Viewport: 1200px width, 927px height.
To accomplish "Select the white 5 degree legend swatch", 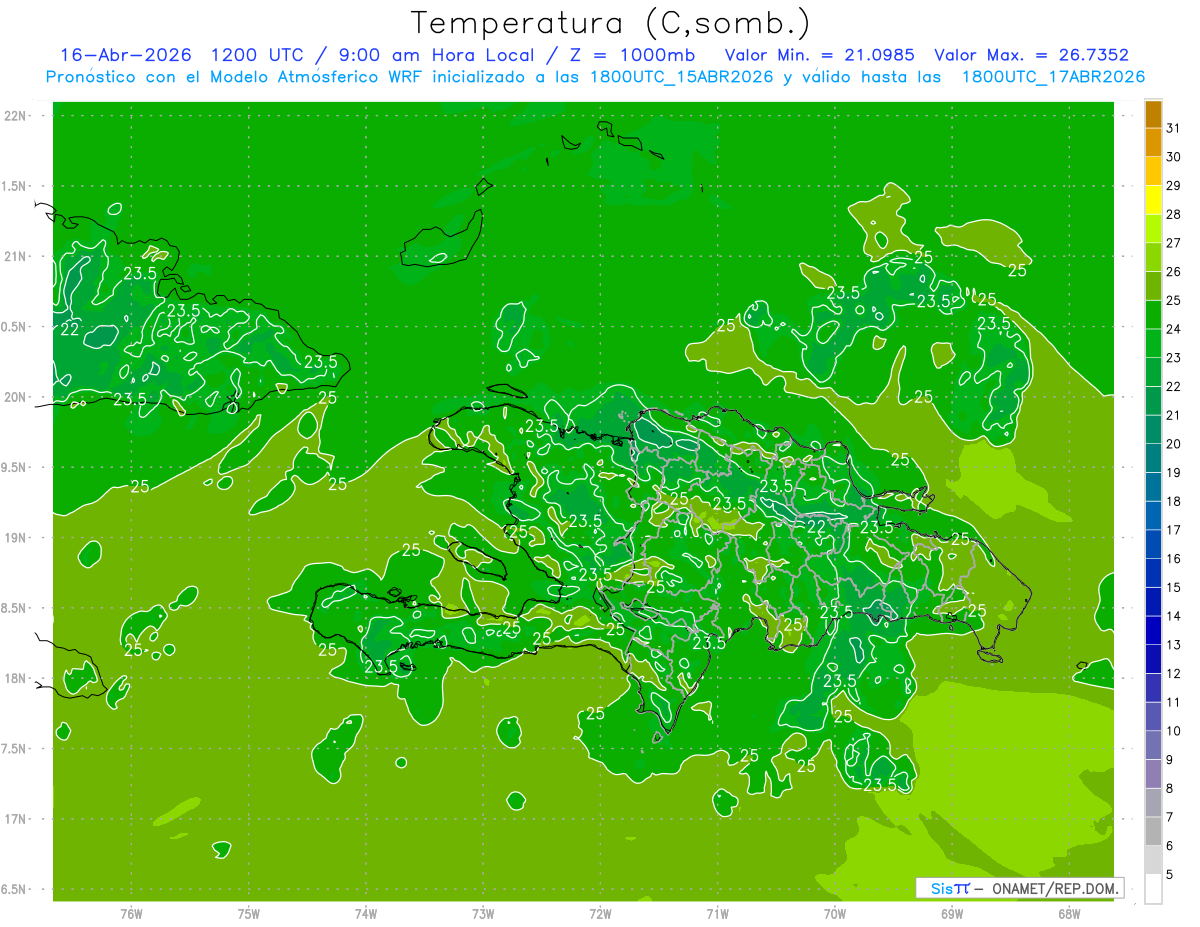I will [x=1153, y=889].
